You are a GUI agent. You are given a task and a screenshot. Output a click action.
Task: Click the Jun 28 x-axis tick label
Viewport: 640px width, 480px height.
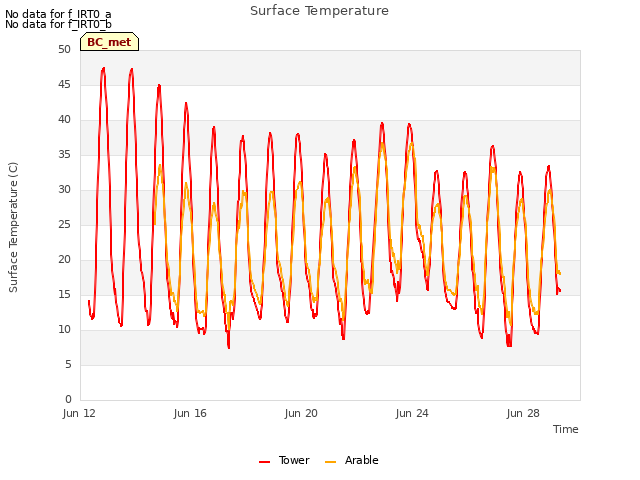pos(523,413)
